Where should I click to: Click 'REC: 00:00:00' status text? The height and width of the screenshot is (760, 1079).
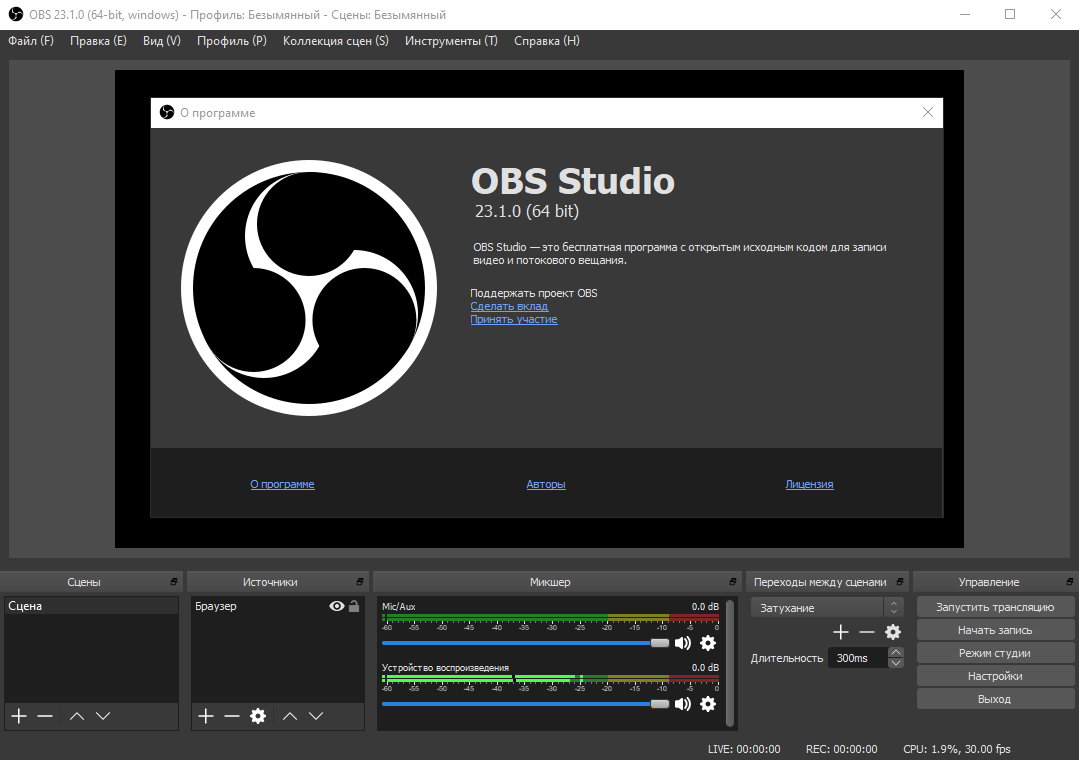842,749
